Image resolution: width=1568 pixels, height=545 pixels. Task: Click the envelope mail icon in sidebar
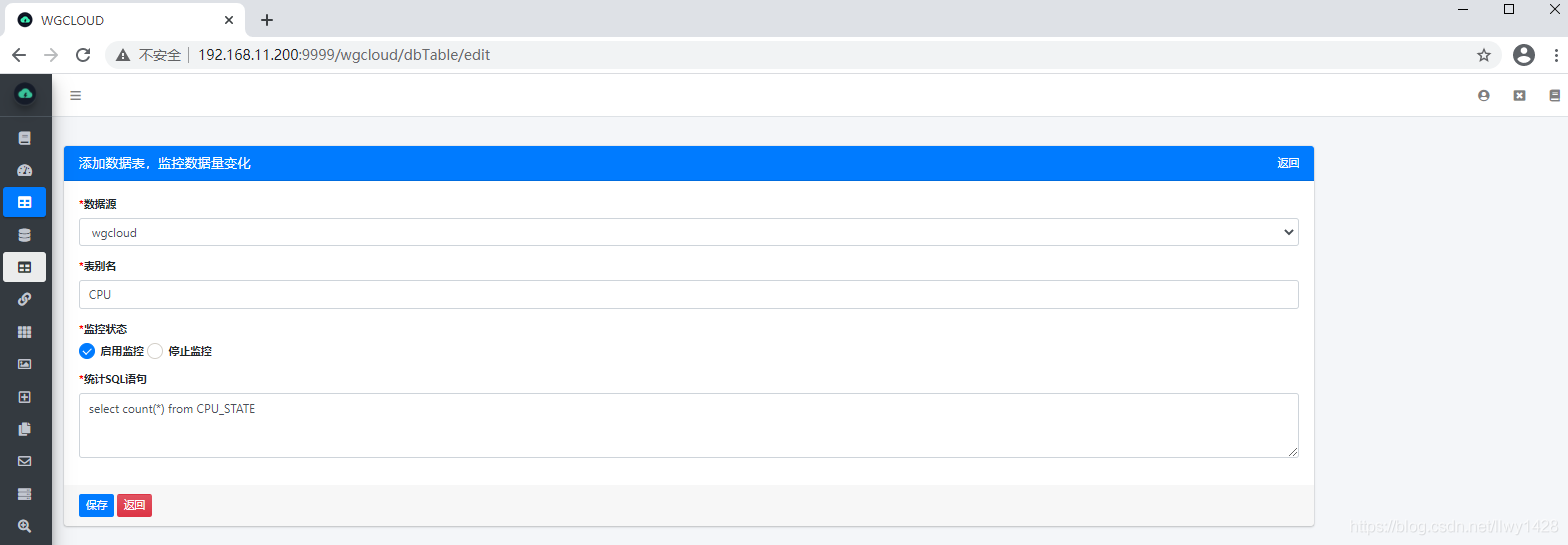coord(25,461)
